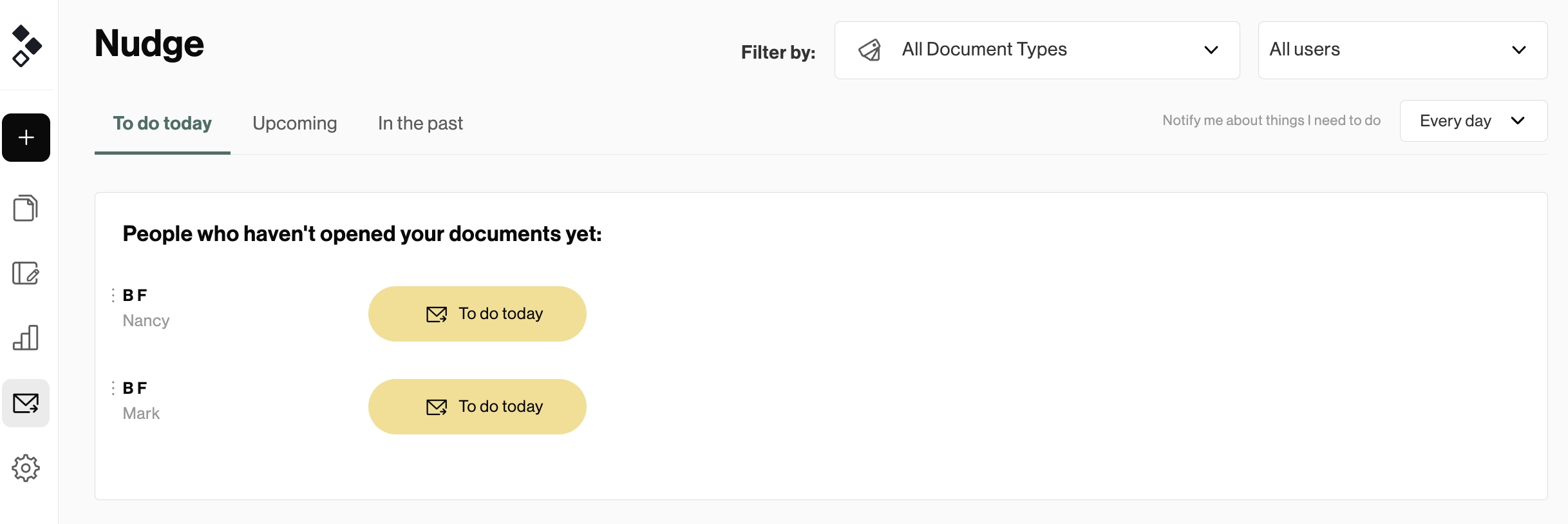
Task: Click To do today button for Mark
Action: 477,407
